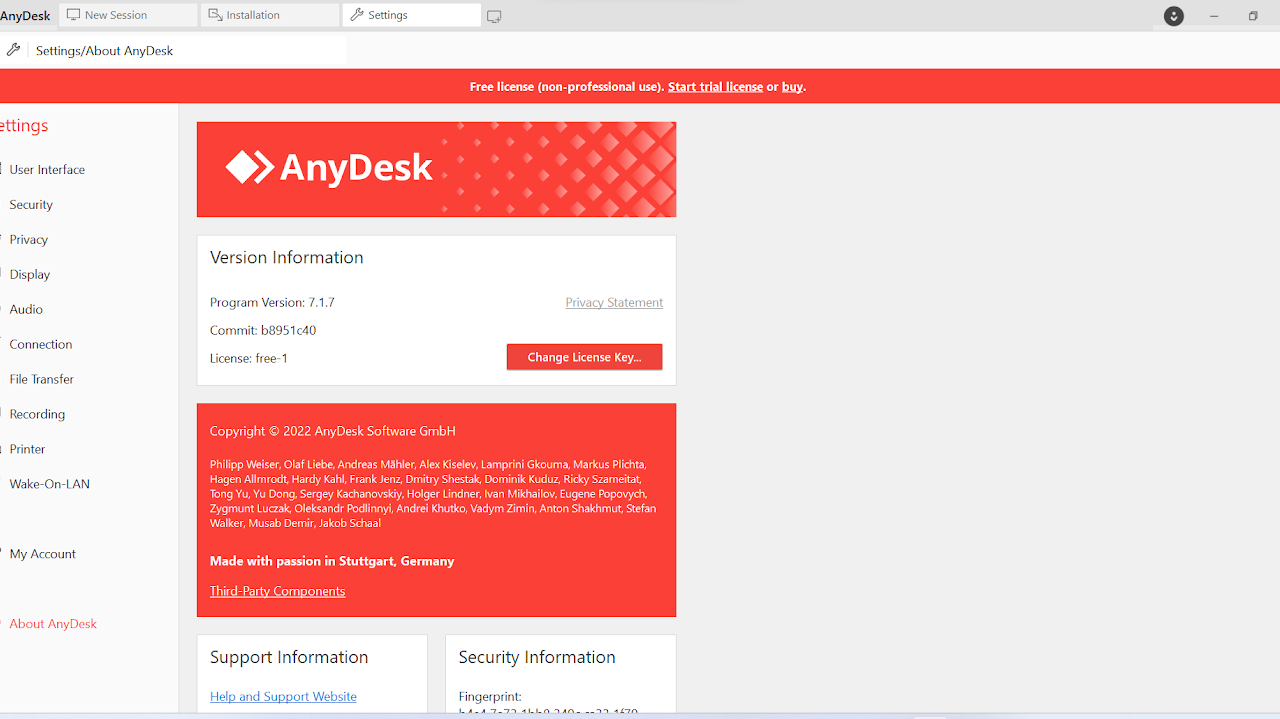Screen dimensions: 1280x719
Task: Open Help and Support Website link
Action: click(x=283, y=697)
